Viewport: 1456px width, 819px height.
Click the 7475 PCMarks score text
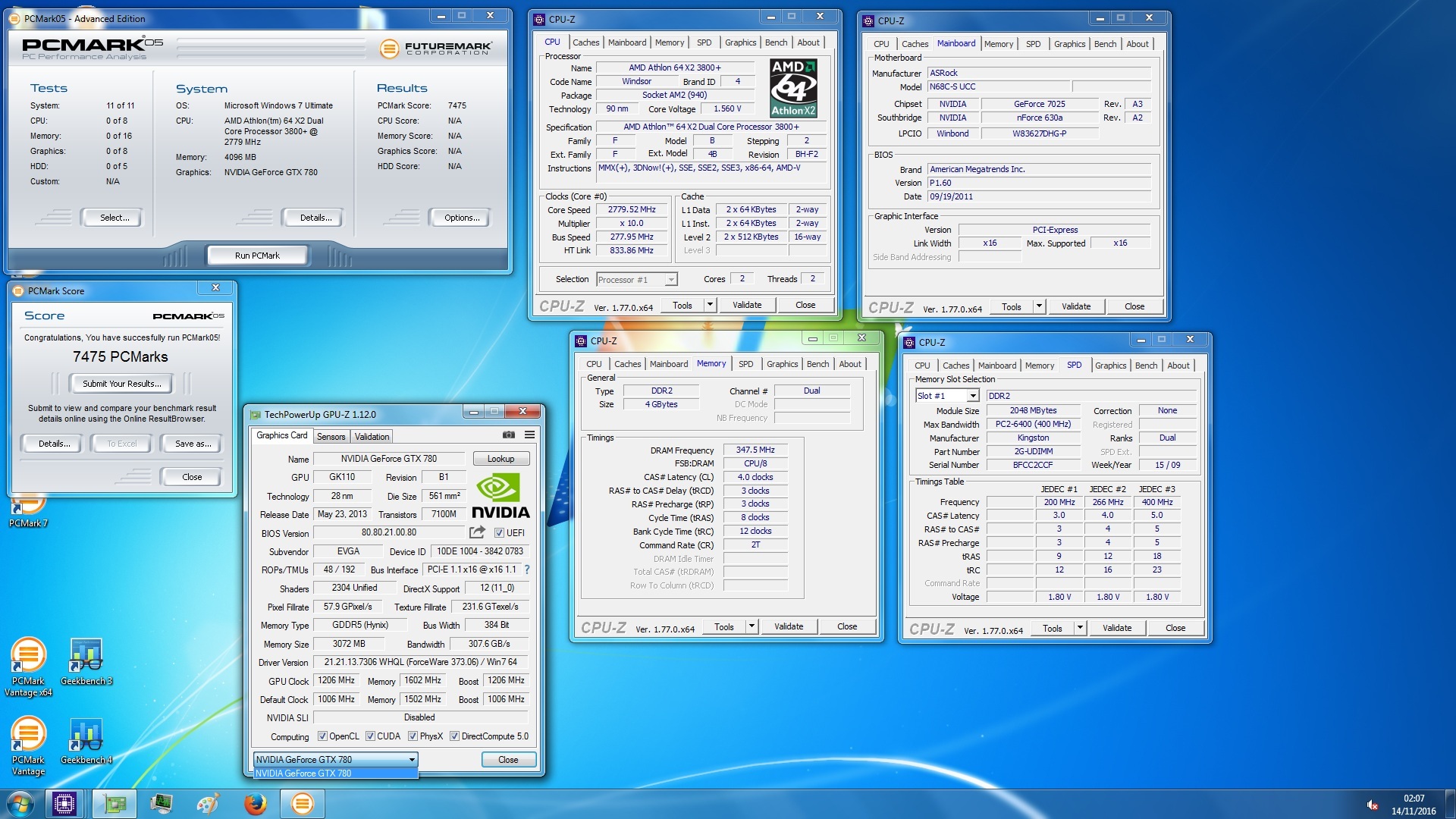[121, 356]
